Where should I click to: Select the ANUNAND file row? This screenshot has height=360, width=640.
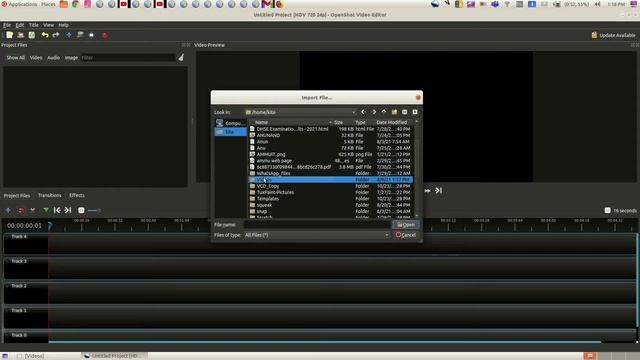click(x=331, y=135)
